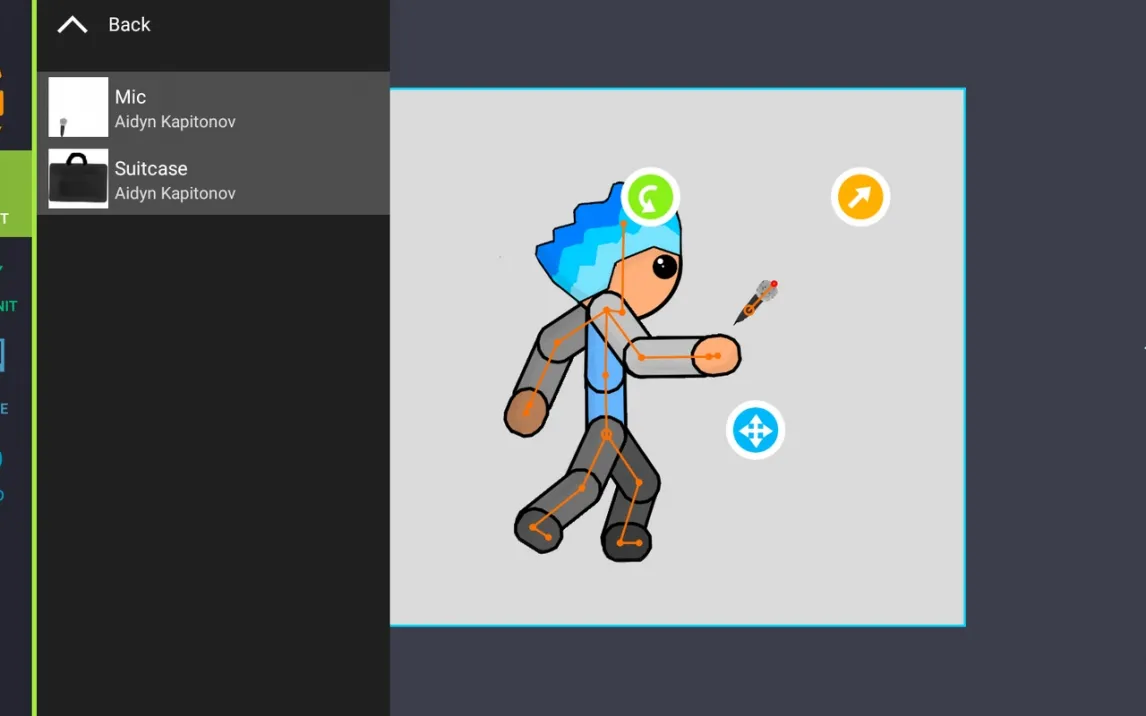Click the author name under Suitcase

tap(175, 193)
